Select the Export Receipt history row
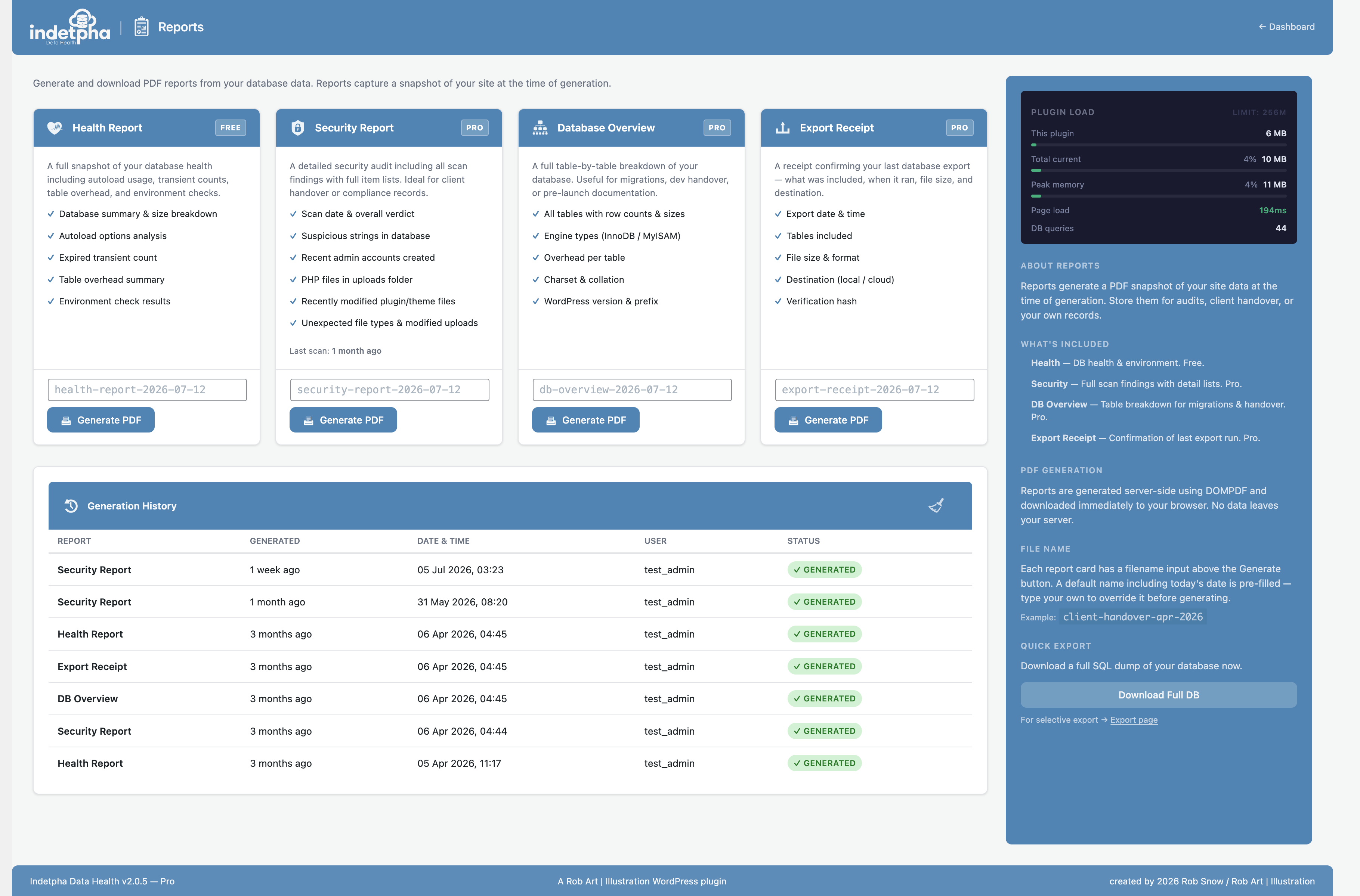This screenshot has width=1360, height=896. click(510, 666)
